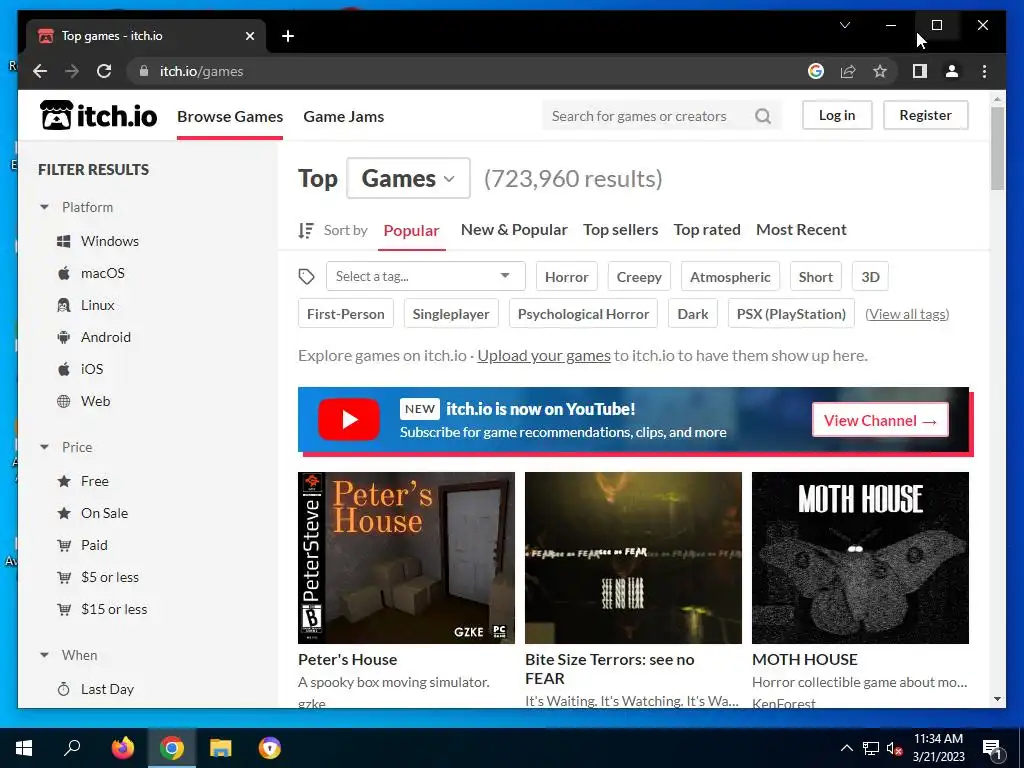Open the Games category dropdown
The height and width of the screenshot is (768, 1024).
tap(408, 178)
